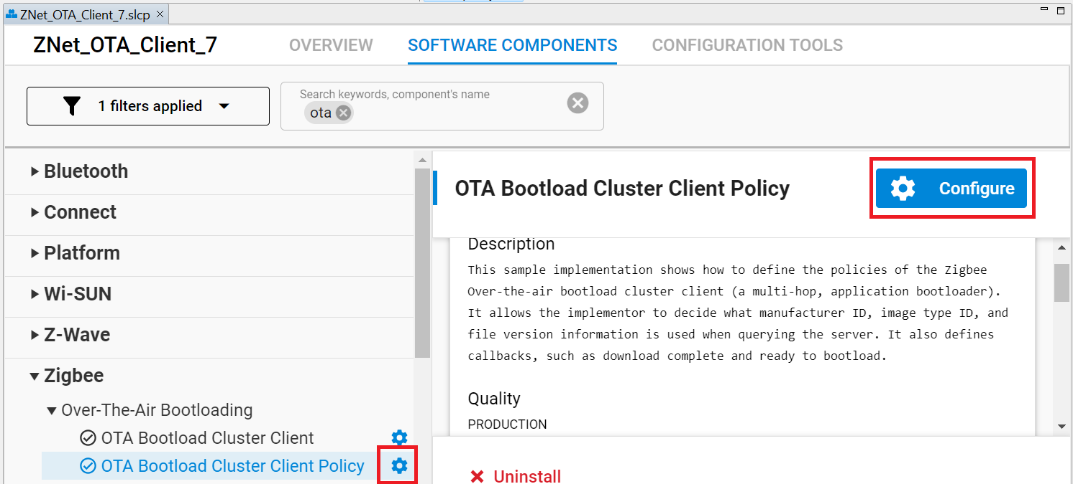Viewport: 1073px width, 484px height.
Task: Remove the 'ota' search keyword chip
Action: 344,113
